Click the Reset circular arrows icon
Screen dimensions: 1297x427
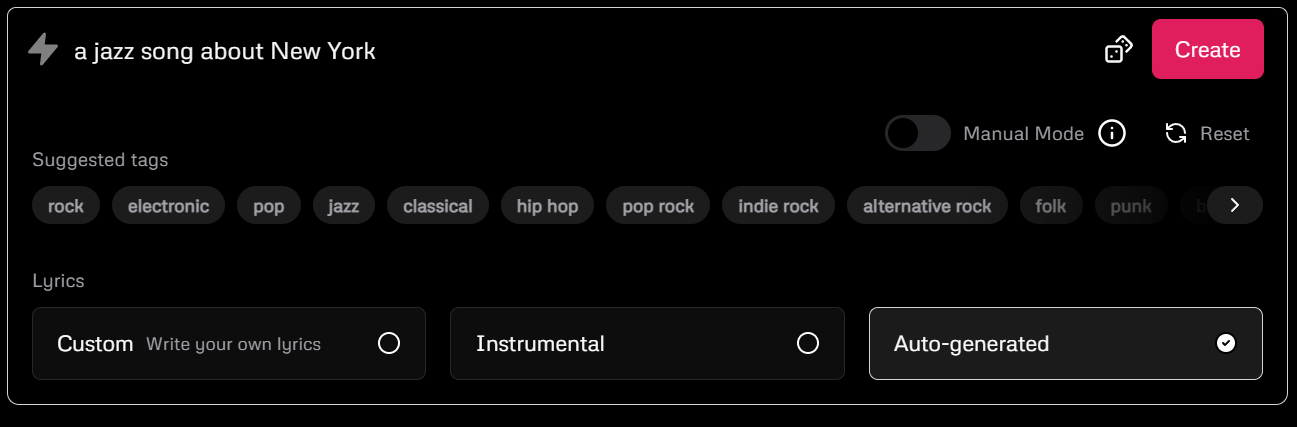click(x=1176, y=133)
